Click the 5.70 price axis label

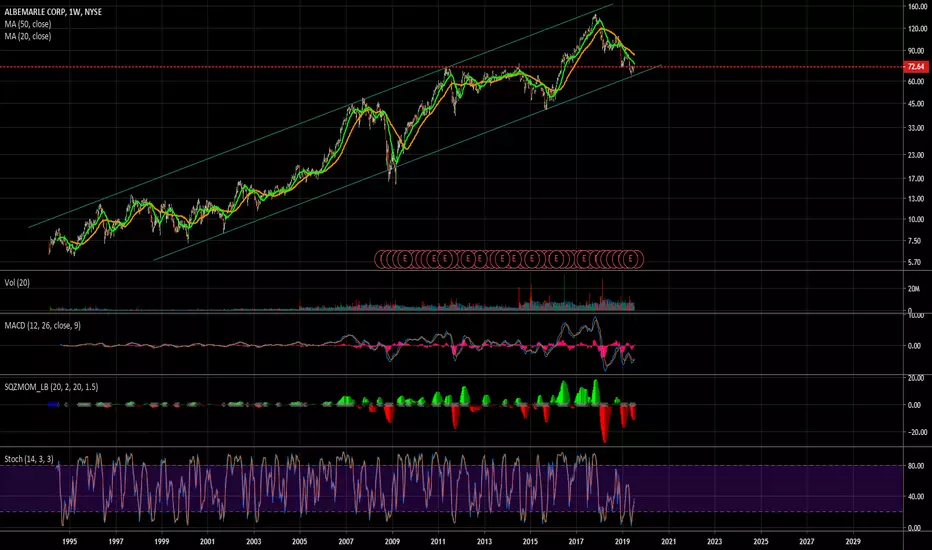915,262
